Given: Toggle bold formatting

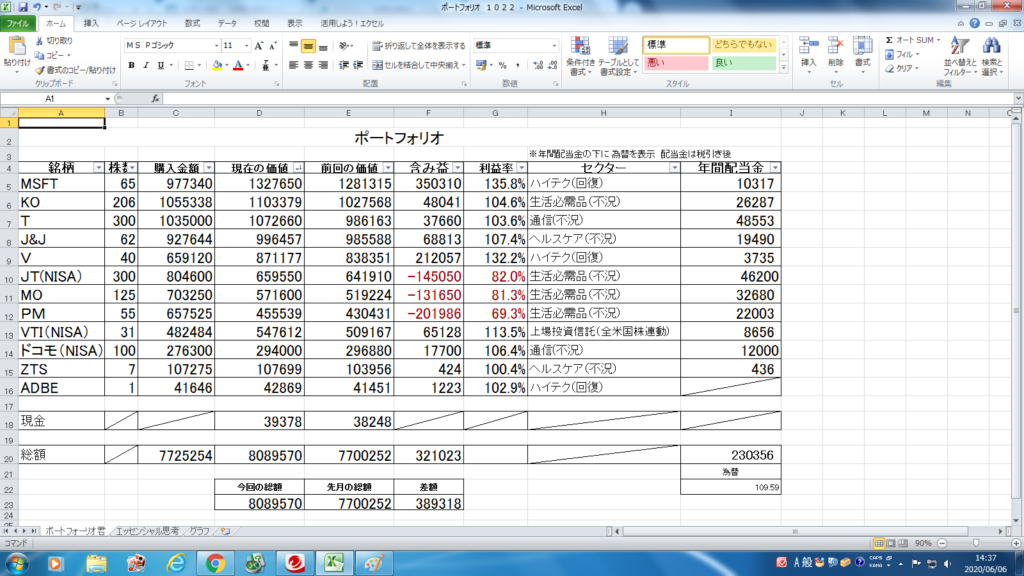Looking at the screenshot, I should coord(131,65).
